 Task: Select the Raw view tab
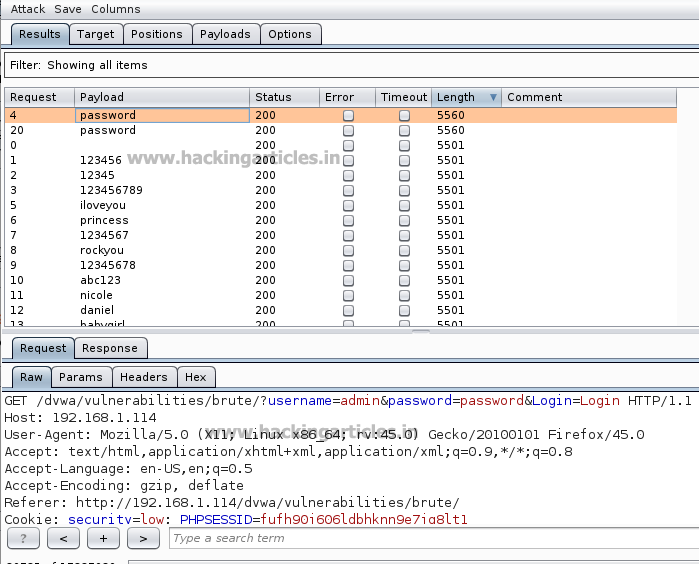pos(31,377)
